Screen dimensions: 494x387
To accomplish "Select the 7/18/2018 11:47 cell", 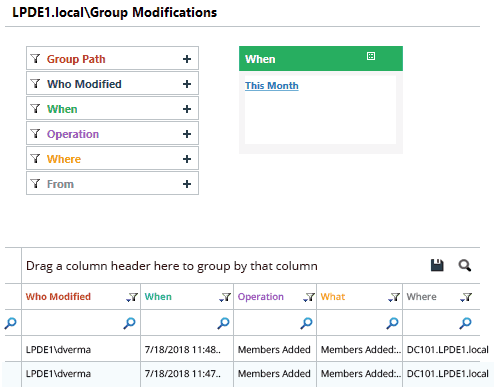I will (x=187, y=374).
